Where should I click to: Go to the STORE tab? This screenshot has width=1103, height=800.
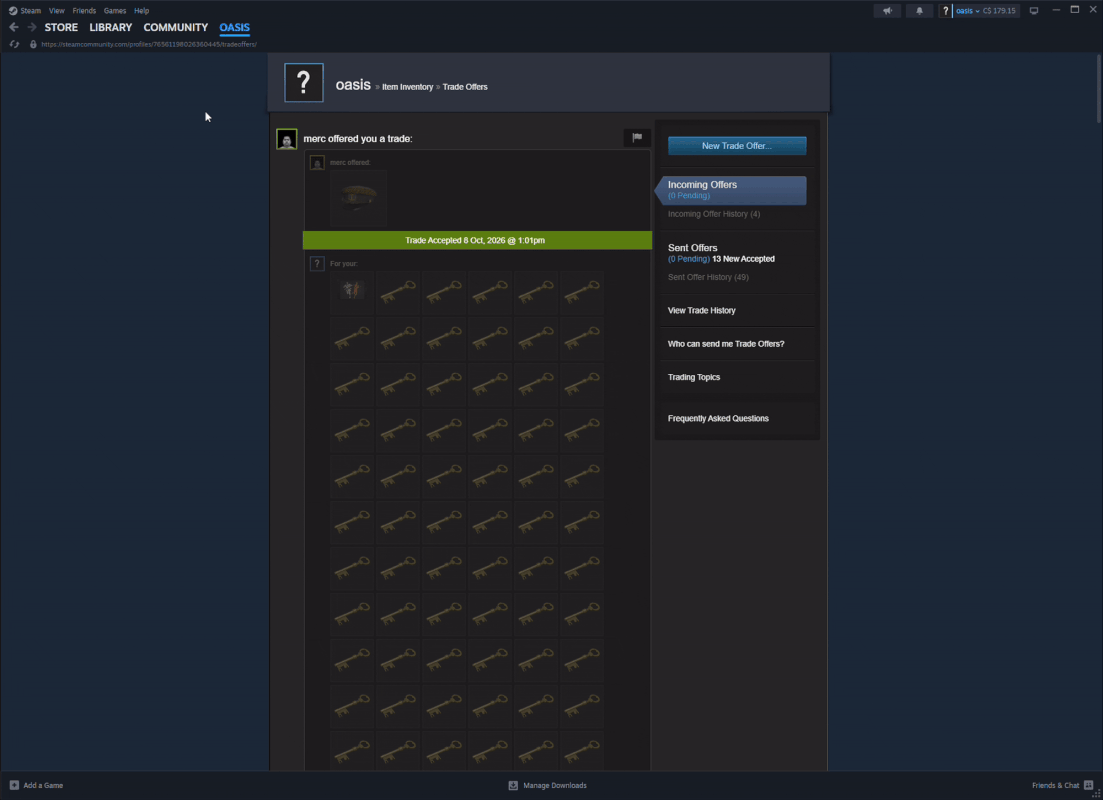(61, 27)
